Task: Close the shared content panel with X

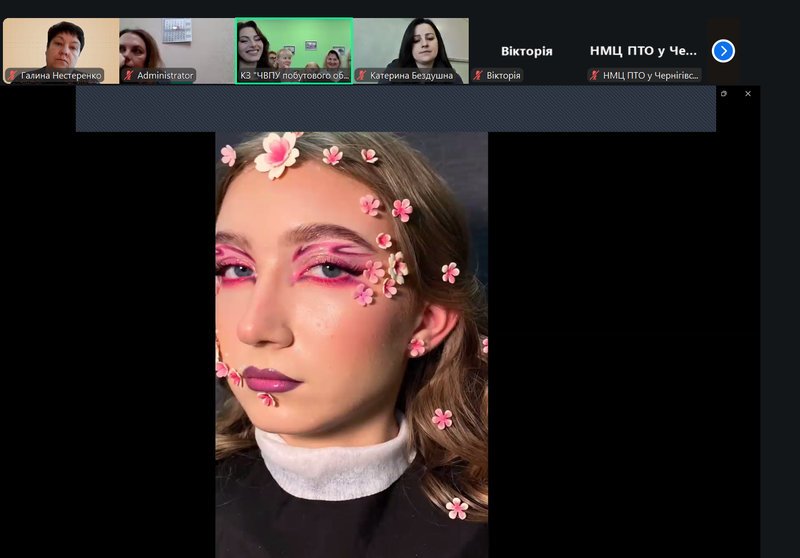Action: (748, 94)
